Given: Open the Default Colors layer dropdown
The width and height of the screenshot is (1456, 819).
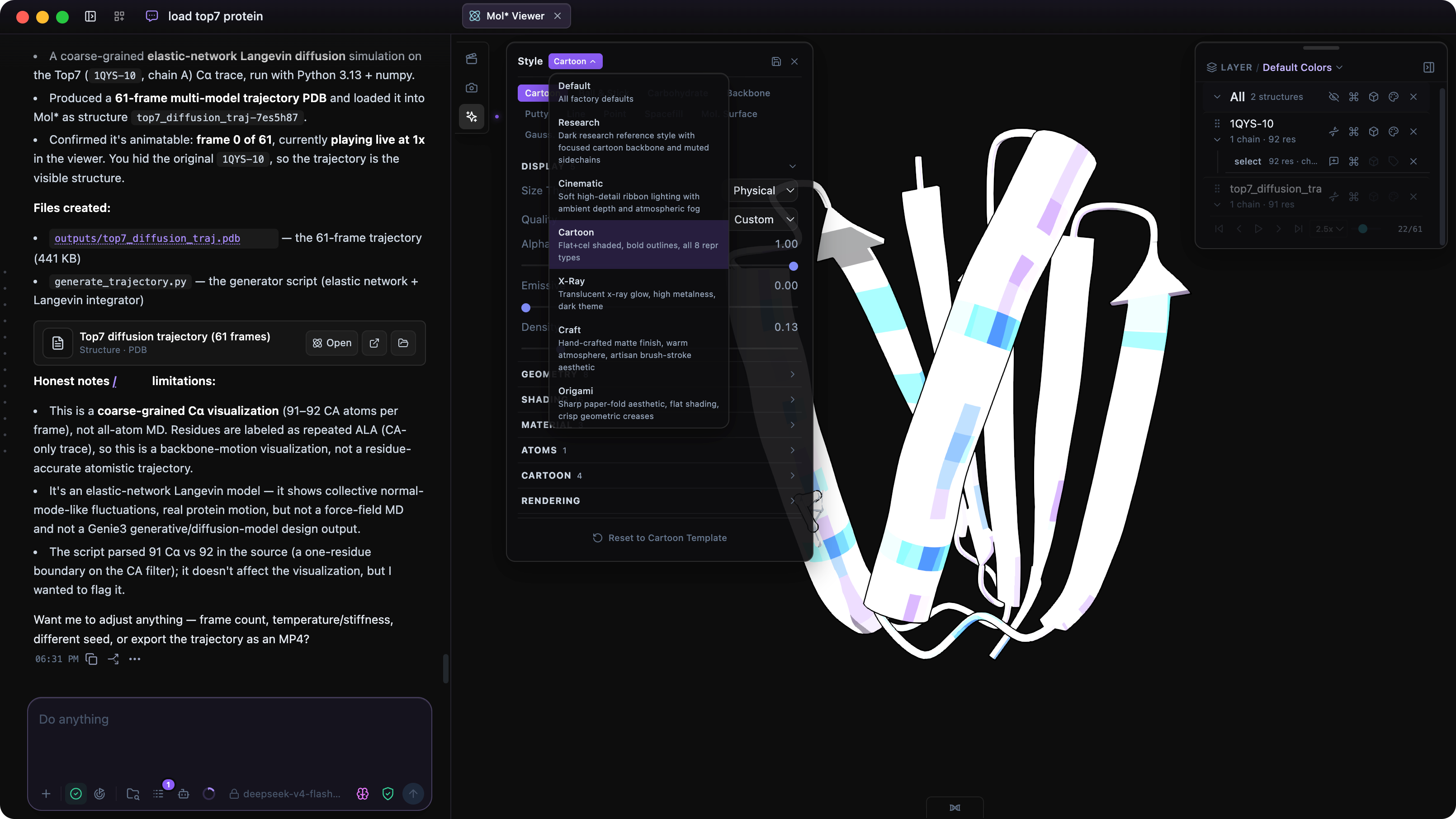Looking at the screenshot, I should tap(1302, 67).
